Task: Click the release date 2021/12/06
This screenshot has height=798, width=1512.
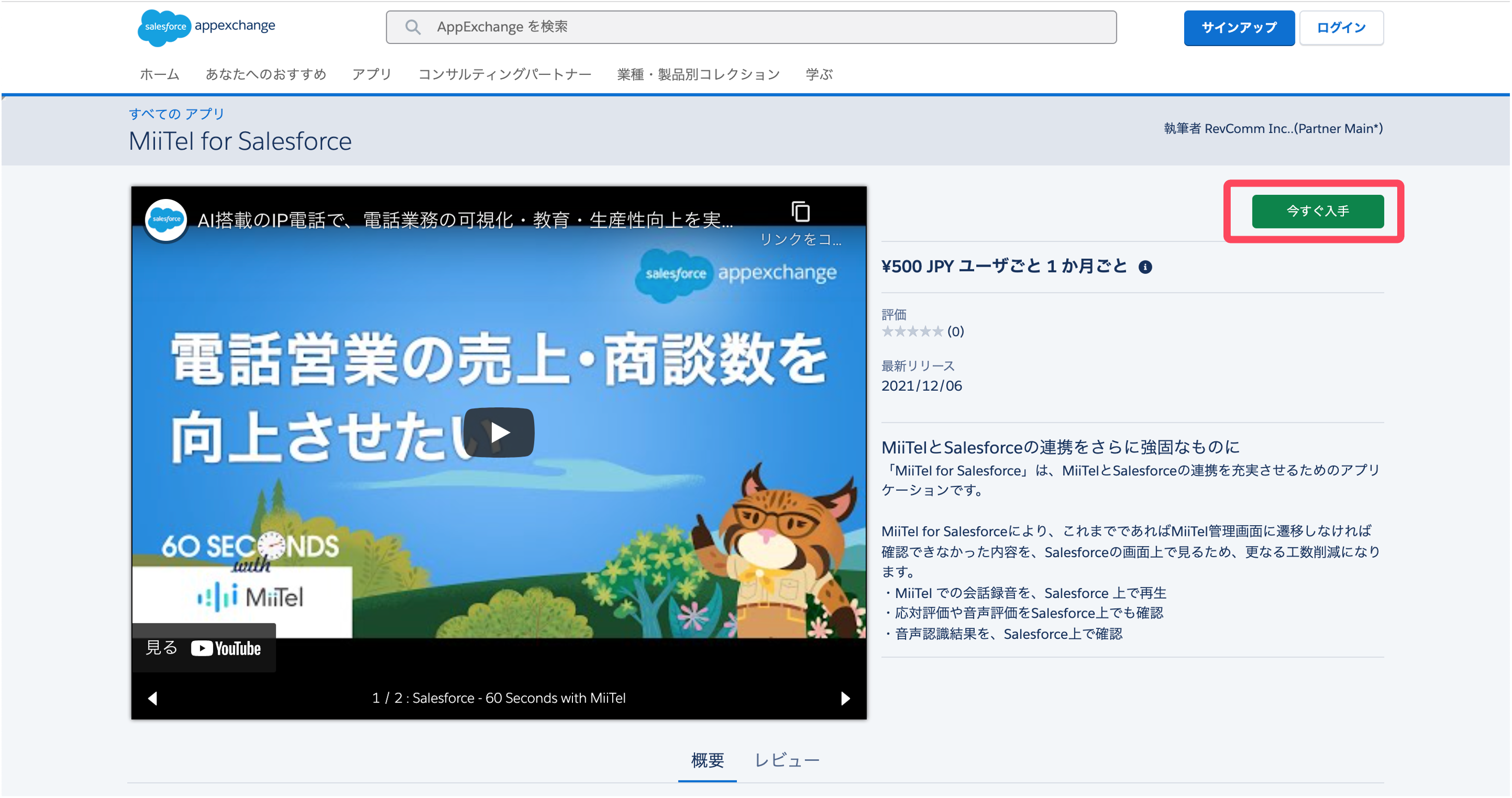Action: 921,386
